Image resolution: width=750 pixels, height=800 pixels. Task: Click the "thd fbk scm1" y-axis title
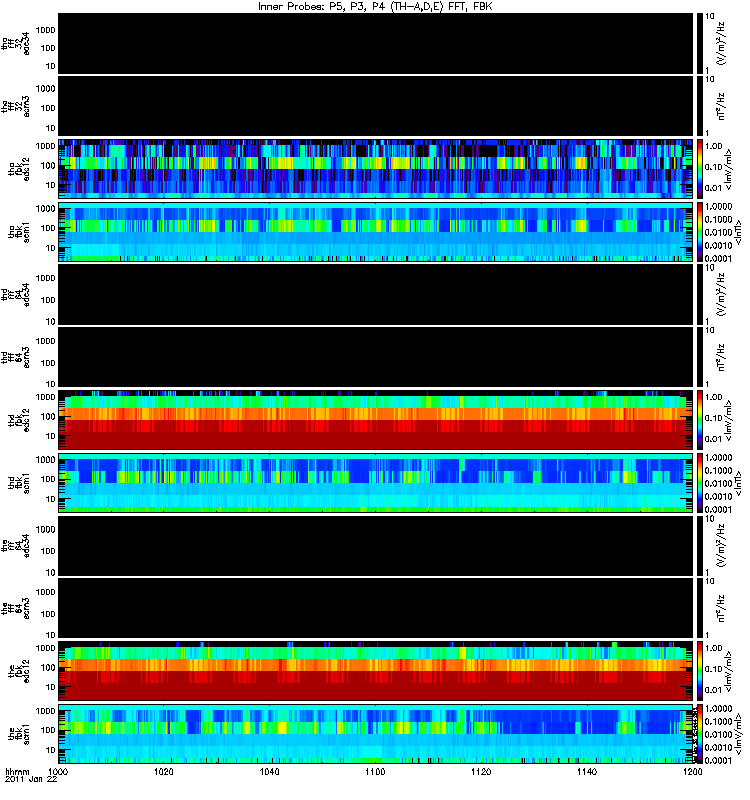pyautogui.click(x=19, y=483)
